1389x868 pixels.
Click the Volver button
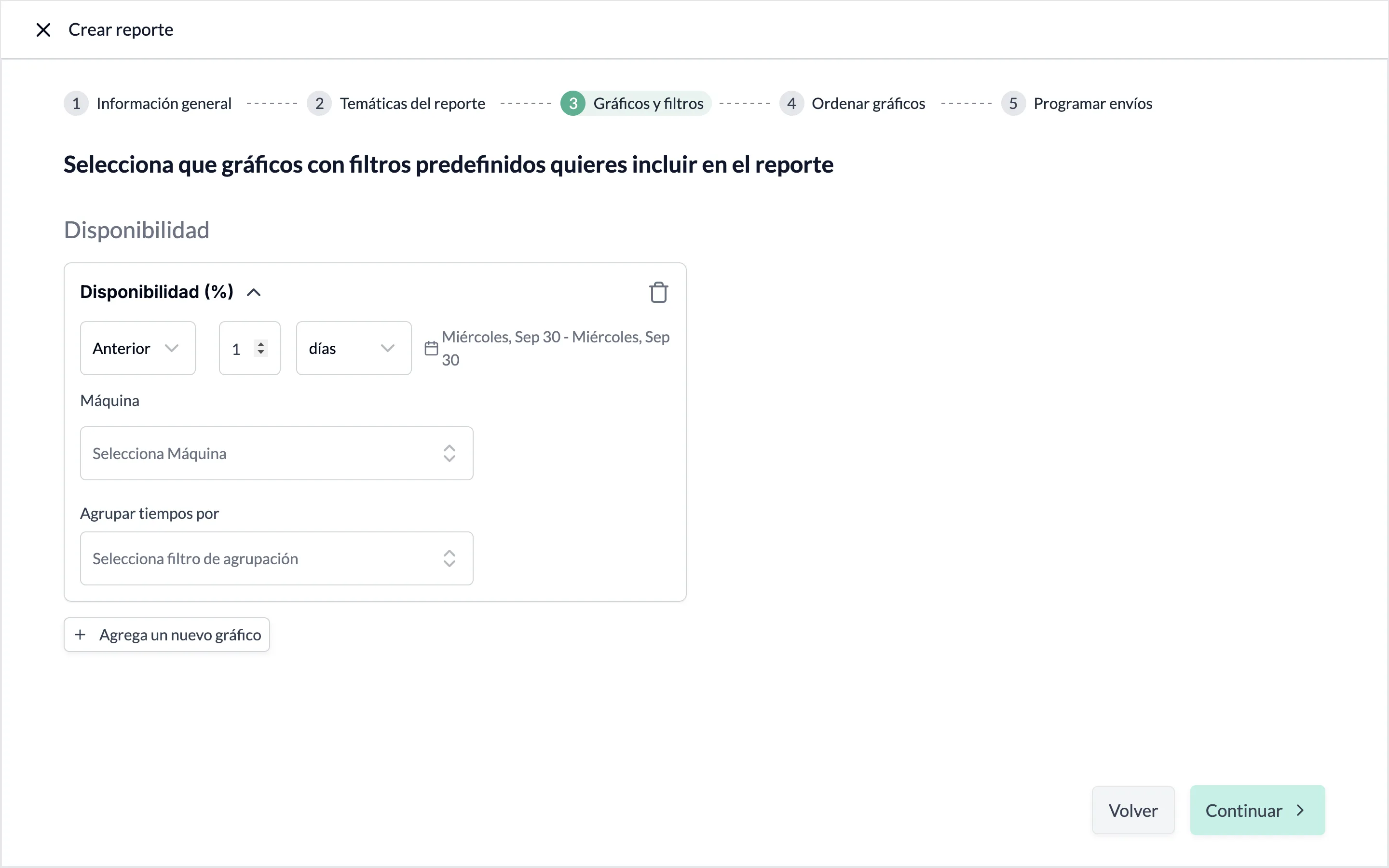tap(1132, 810)
